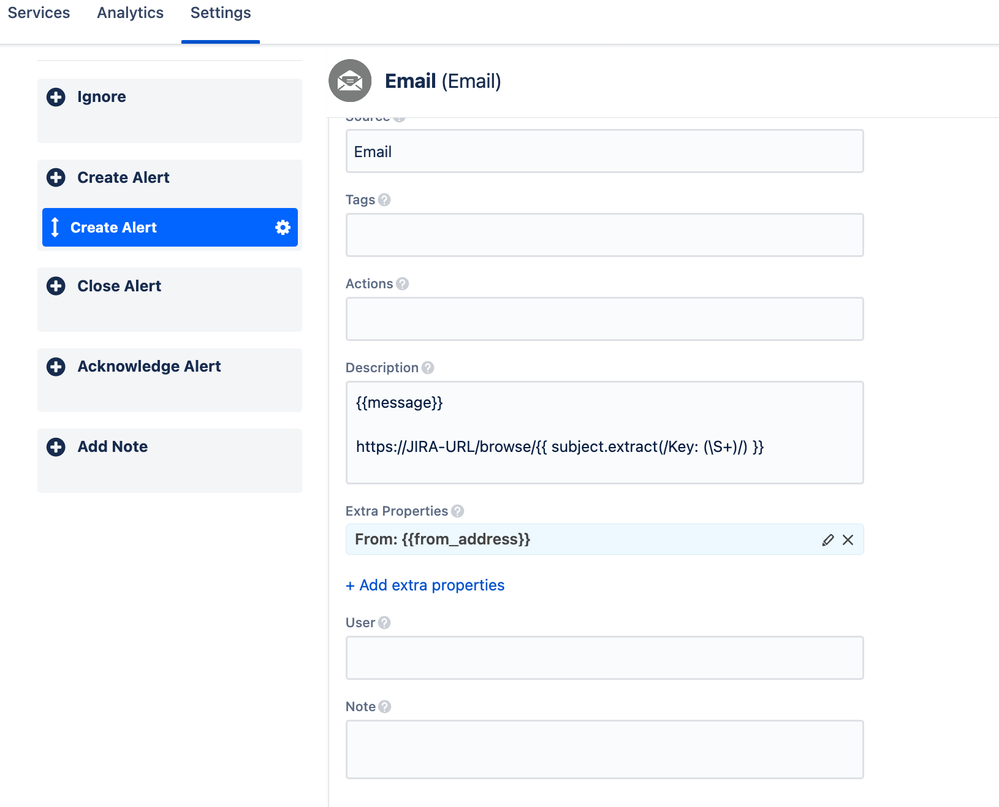Viewport: 999px width, 807px height.
Task: Remove the From extra property
Action: (848, 540)
